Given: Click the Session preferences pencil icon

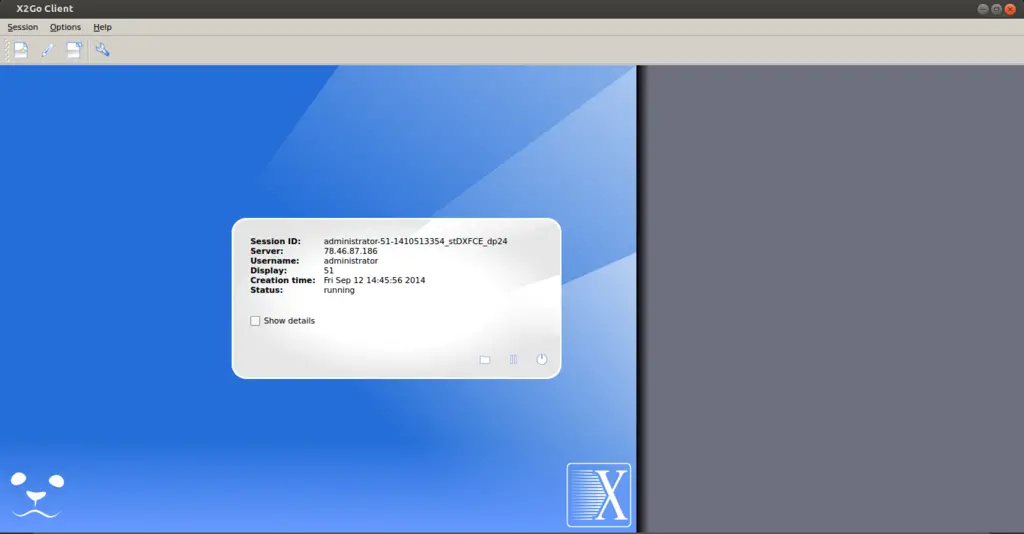Looking at the screenshot, I should tap(48, 50).
